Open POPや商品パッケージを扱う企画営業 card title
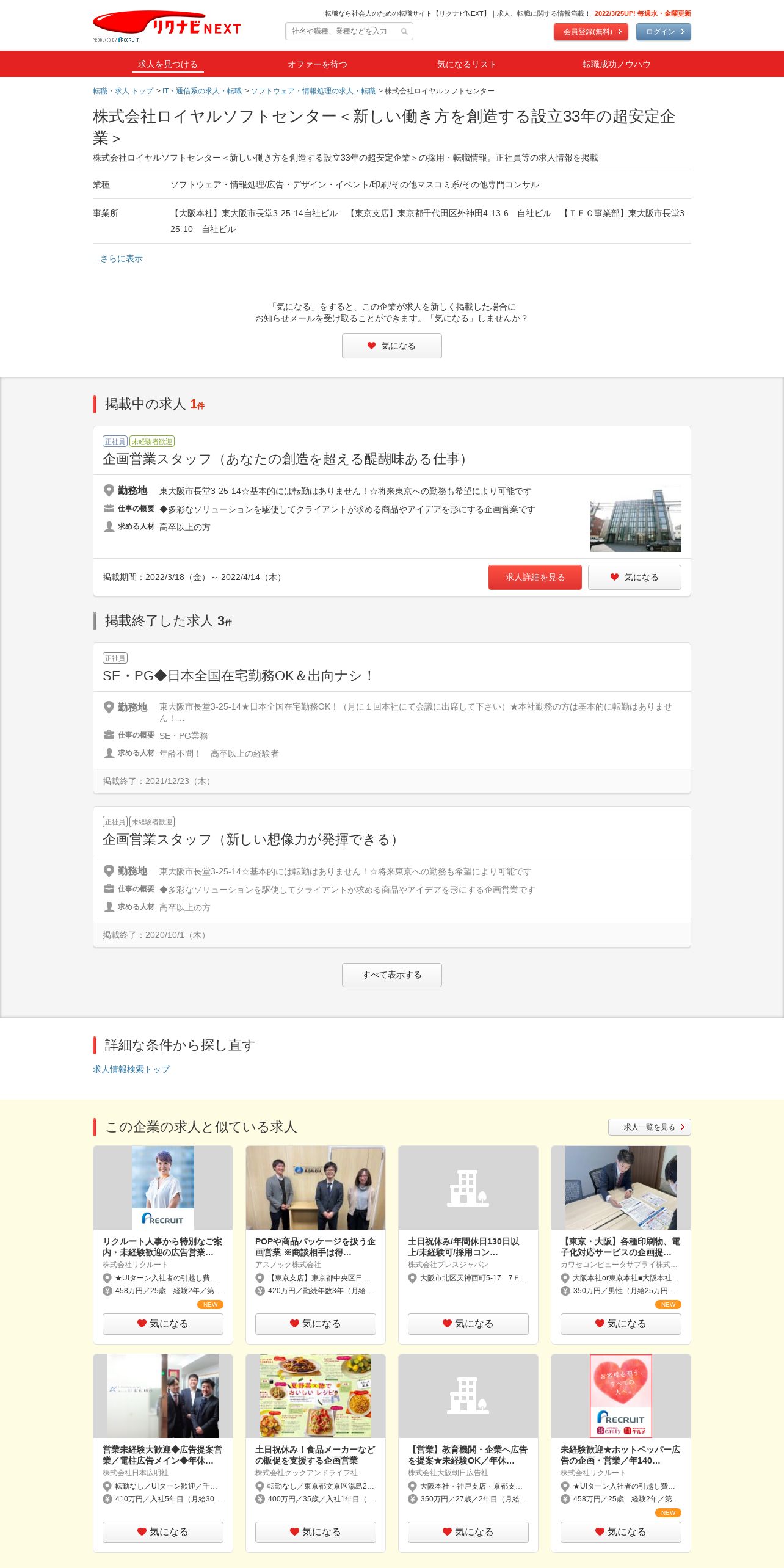The width and height of the screenshot is (784, 1568). click(x=316, y=1247)
